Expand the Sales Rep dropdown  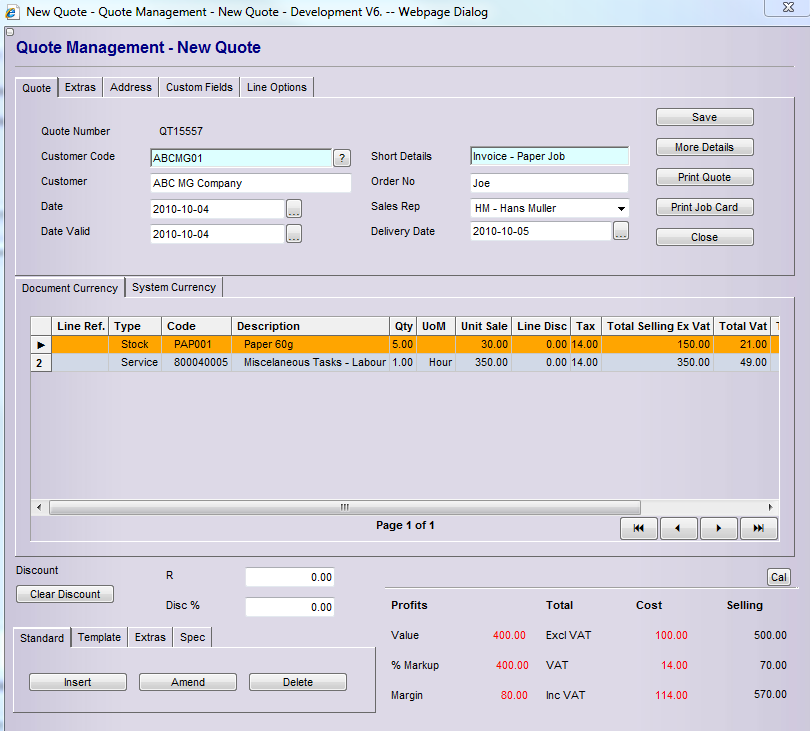621,208
